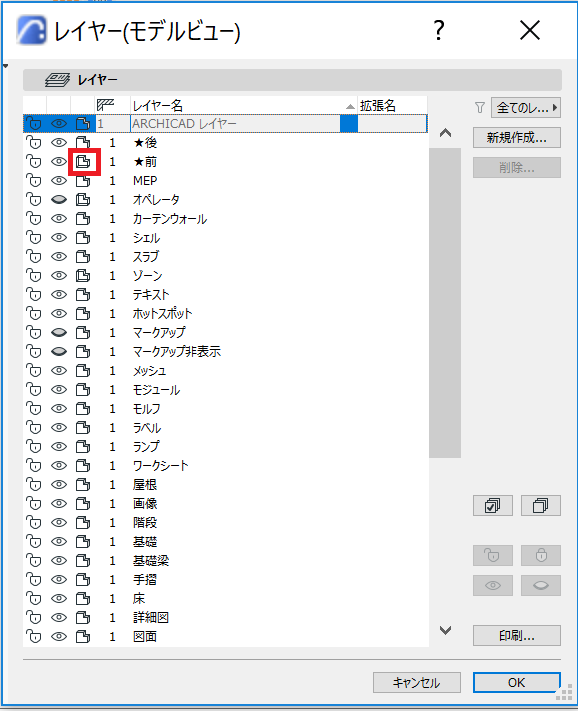This screenshot has height=711, width=578.
Task: Show the hidden マークアップ layer via eye
Action: click(x=59, y=333)
